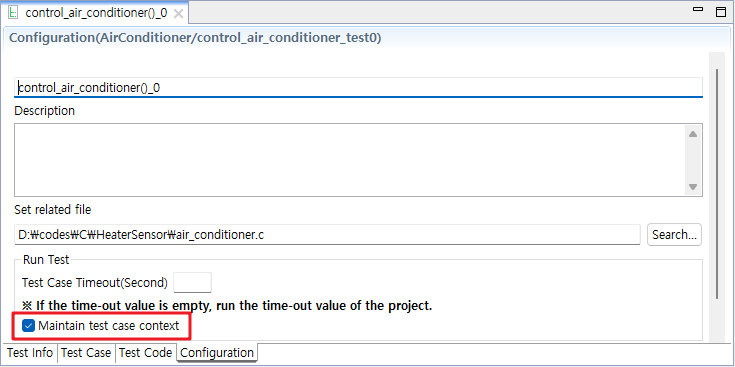Viewport: 735px width, 367px height.
Task: Minimize the editor view panel
Action: (x=698, y=9)
